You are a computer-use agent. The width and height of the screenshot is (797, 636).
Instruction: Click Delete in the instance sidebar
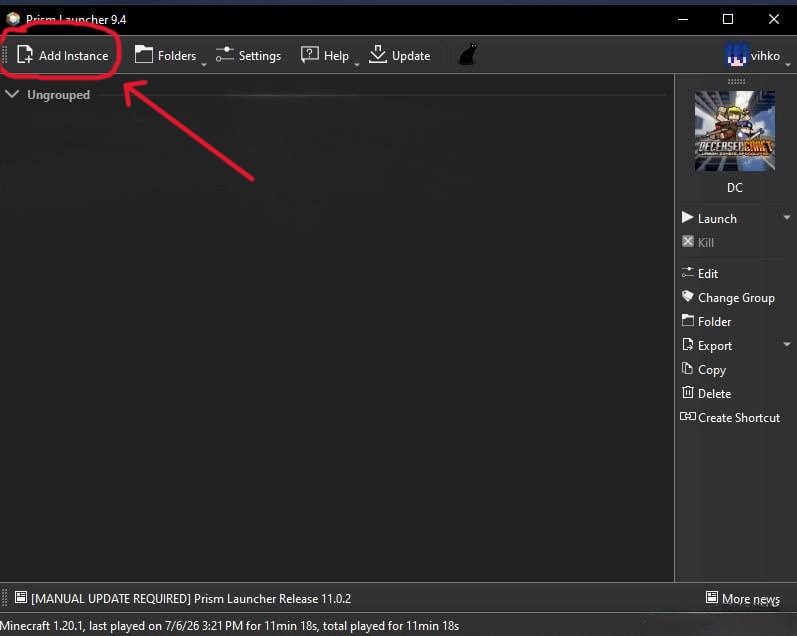[x=707, y=393]
